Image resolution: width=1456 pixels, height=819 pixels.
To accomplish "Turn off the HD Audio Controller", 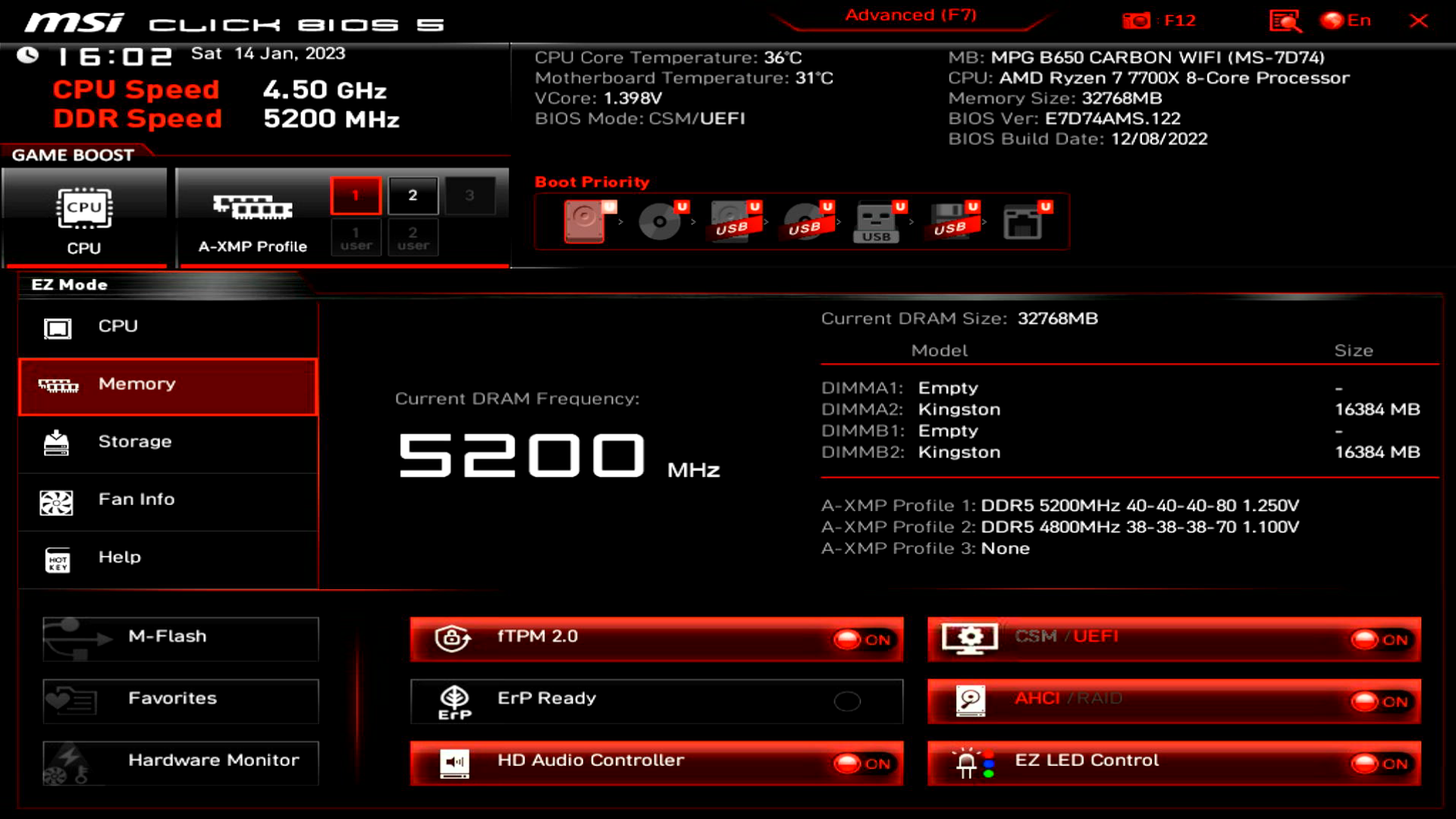I will coord(861,764).
